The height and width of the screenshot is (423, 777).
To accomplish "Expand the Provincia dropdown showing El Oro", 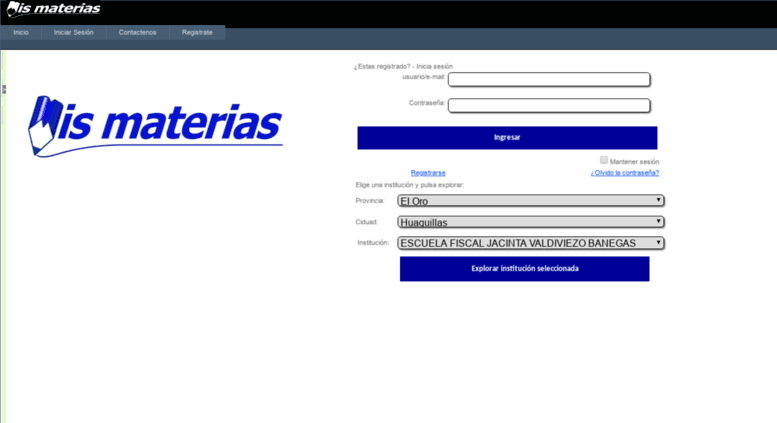I will tap(531, 201).
